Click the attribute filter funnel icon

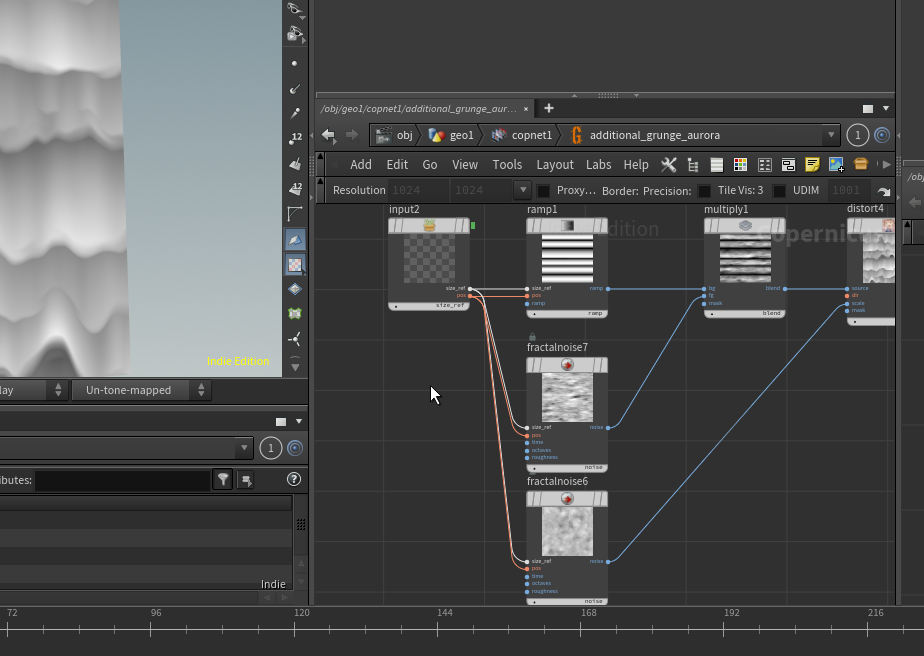pyautogui.click(x=223, y=480)
